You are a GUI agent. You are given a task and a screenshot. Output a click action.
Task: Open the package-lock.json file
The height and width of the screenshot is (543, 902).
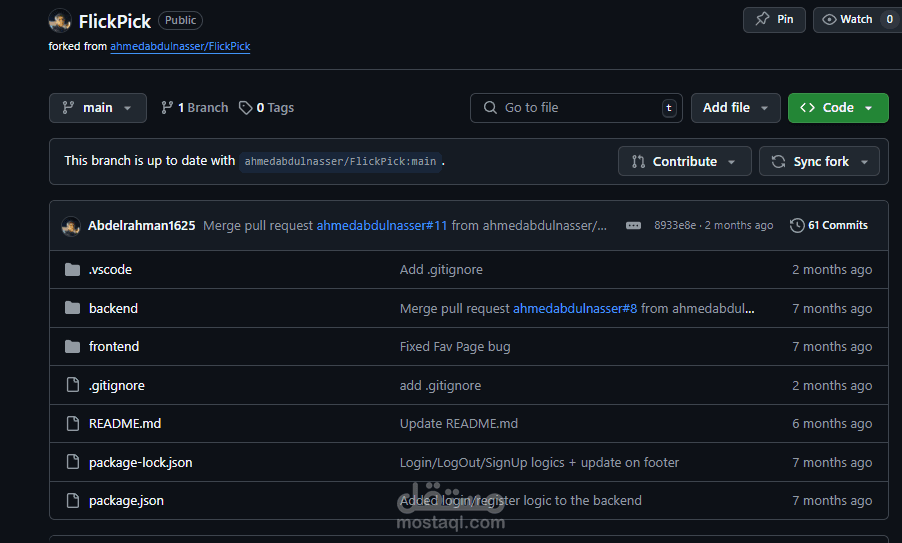[x=140, y=462]
